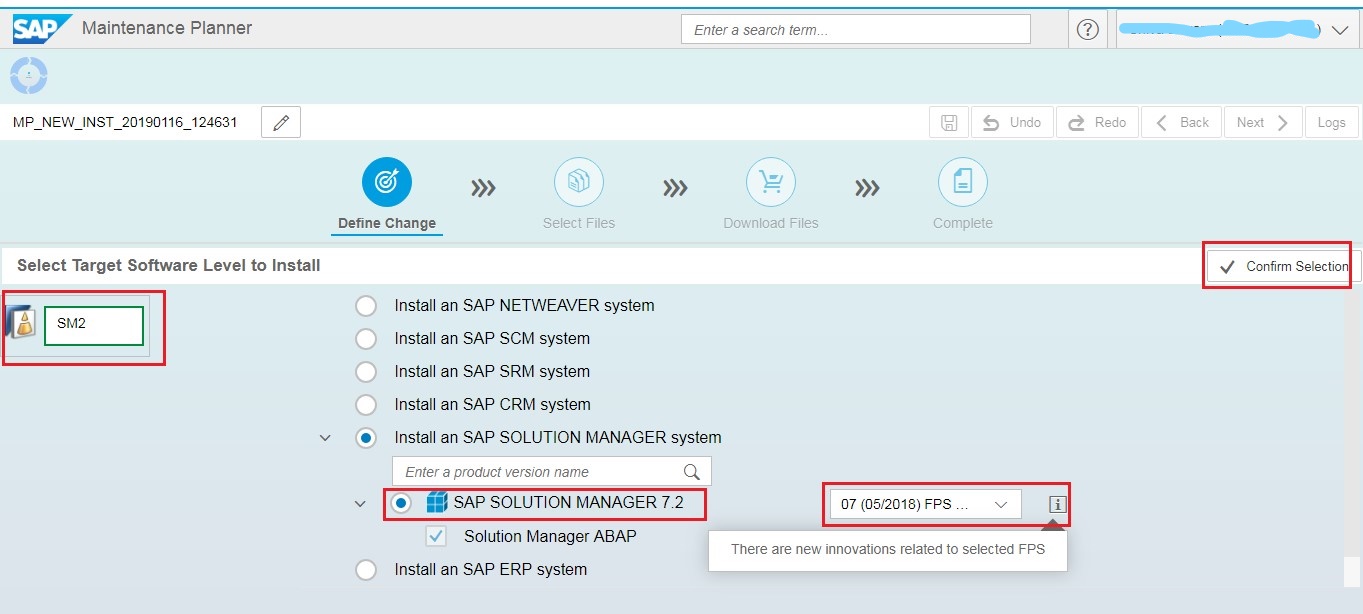Uncheck the Solution Manager ABAP checkbox

click(x=435, y=536)
